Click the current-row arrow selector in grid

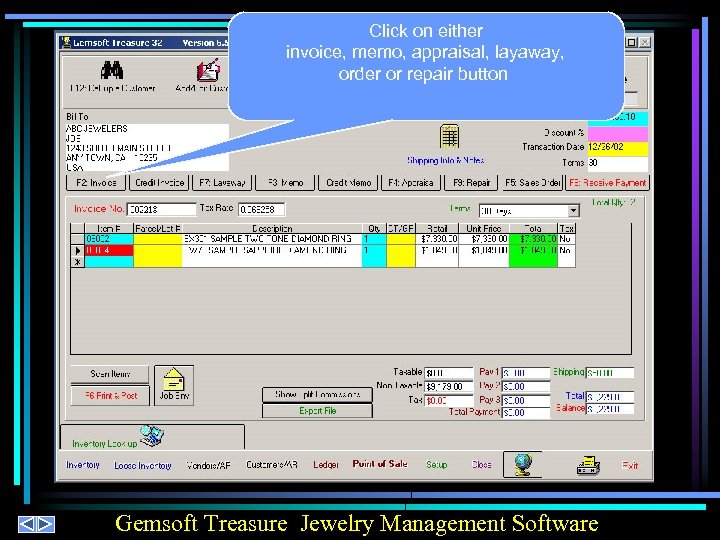[x=78, y=251]
